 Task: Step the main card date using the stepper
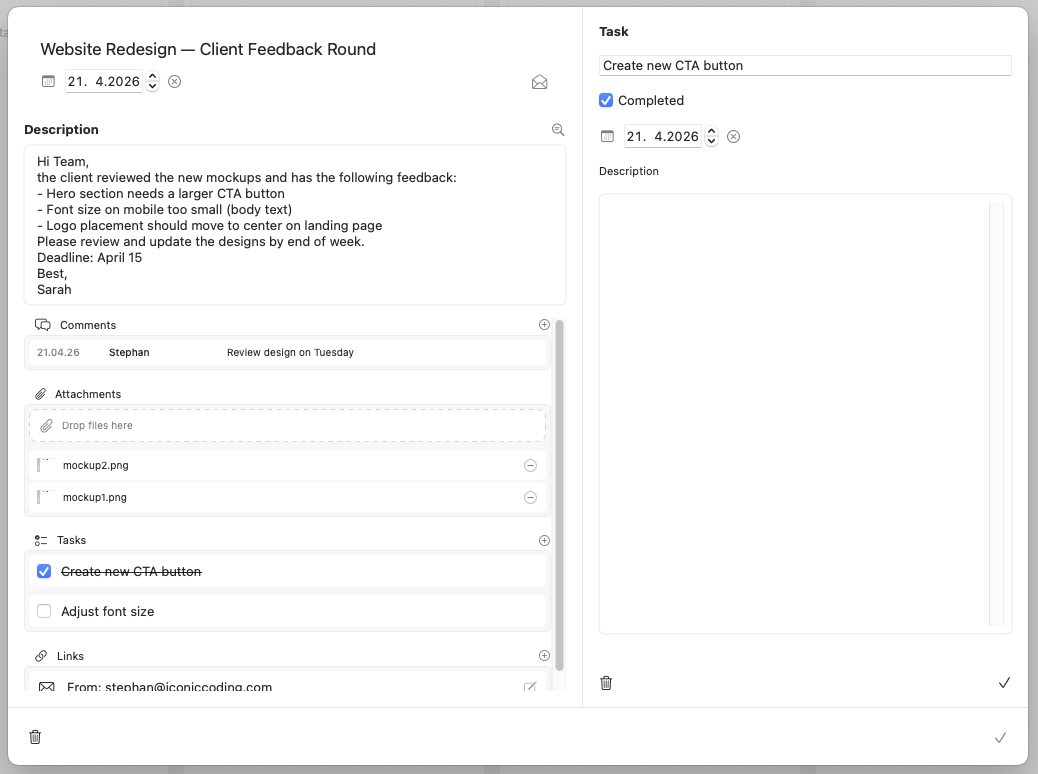[x=152, y=82]
